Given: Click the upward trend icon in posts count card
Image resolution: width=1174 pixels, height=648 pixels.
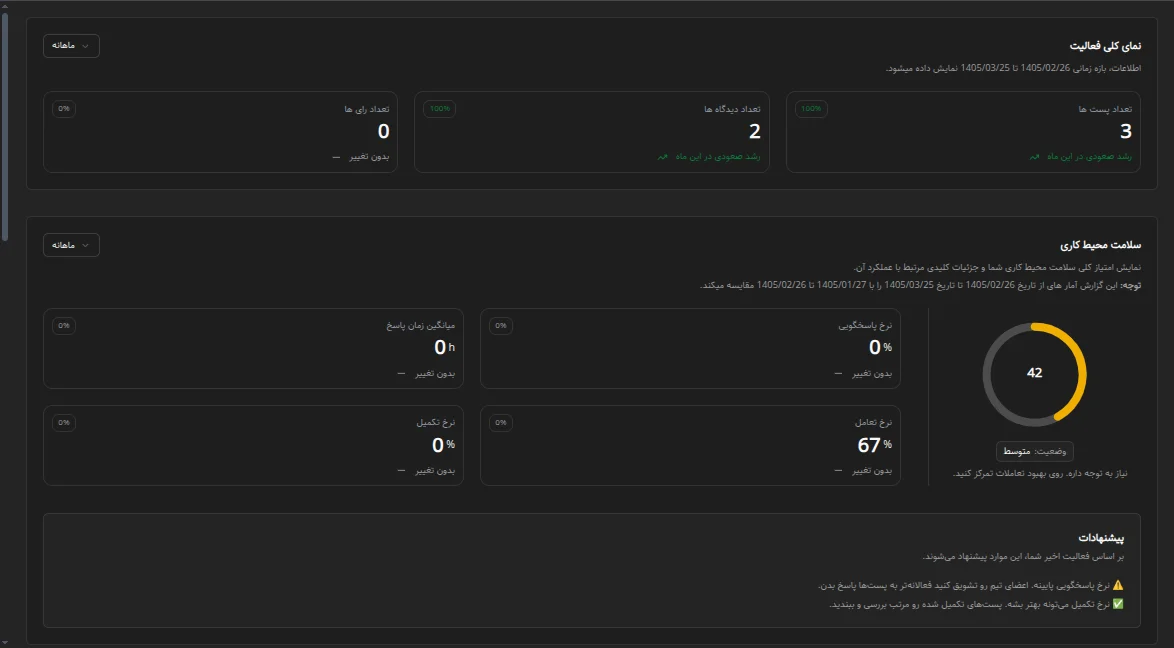Looking at the screenshot, I should [1035, 157].
